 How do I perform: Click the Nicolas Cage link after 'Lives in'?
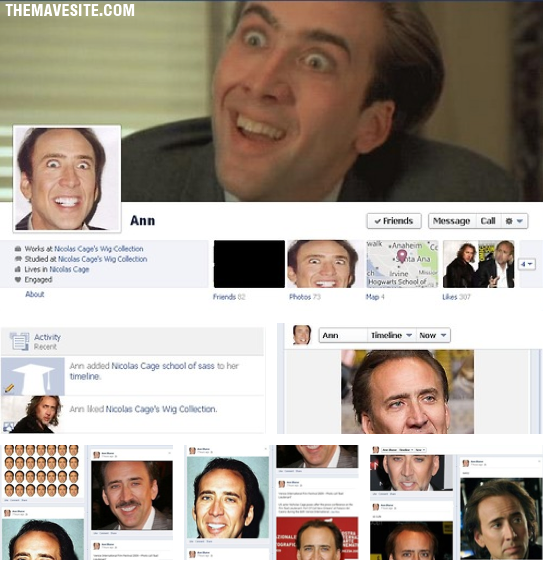(69, 269)
